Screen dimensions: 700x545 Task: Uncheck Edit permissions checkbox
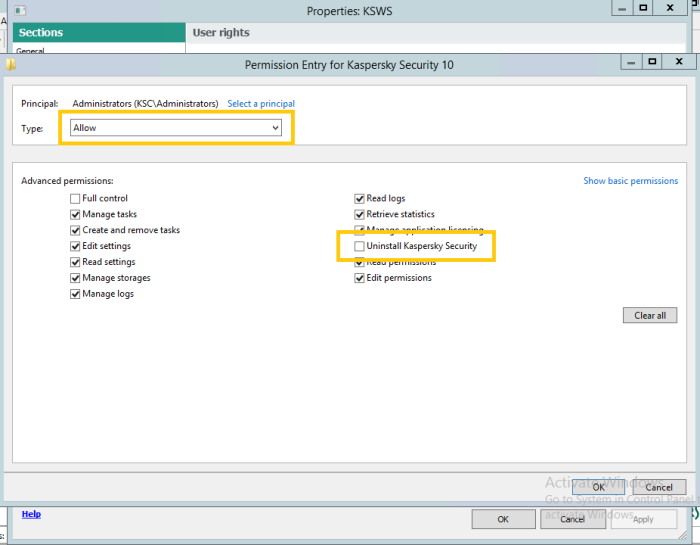tap(359, 278)
